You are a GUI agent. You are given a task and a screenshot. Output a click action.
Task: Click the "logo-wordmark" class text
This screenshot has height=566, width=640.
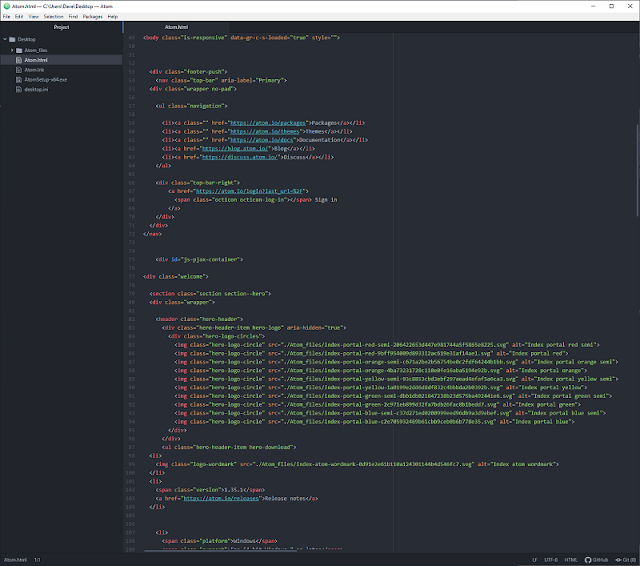(213, 464)
